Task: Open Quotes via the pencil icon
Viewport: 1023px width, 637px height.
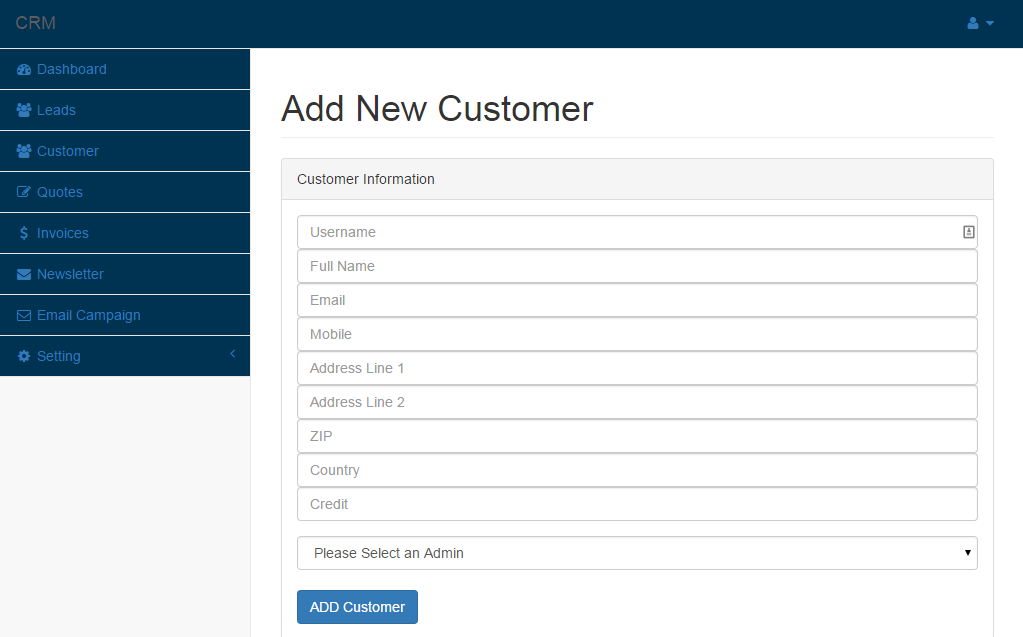Action: 23,191
